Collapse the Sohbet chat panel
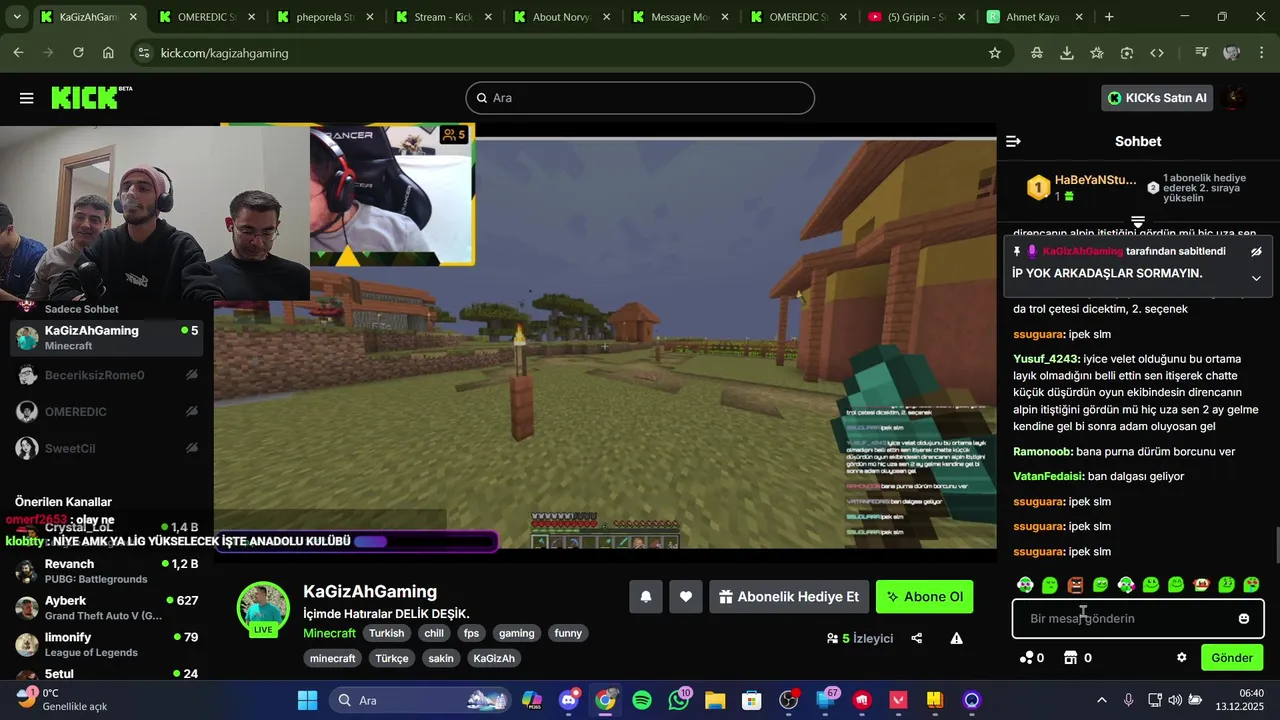 pyautogui.click(x=1013, y=141)
